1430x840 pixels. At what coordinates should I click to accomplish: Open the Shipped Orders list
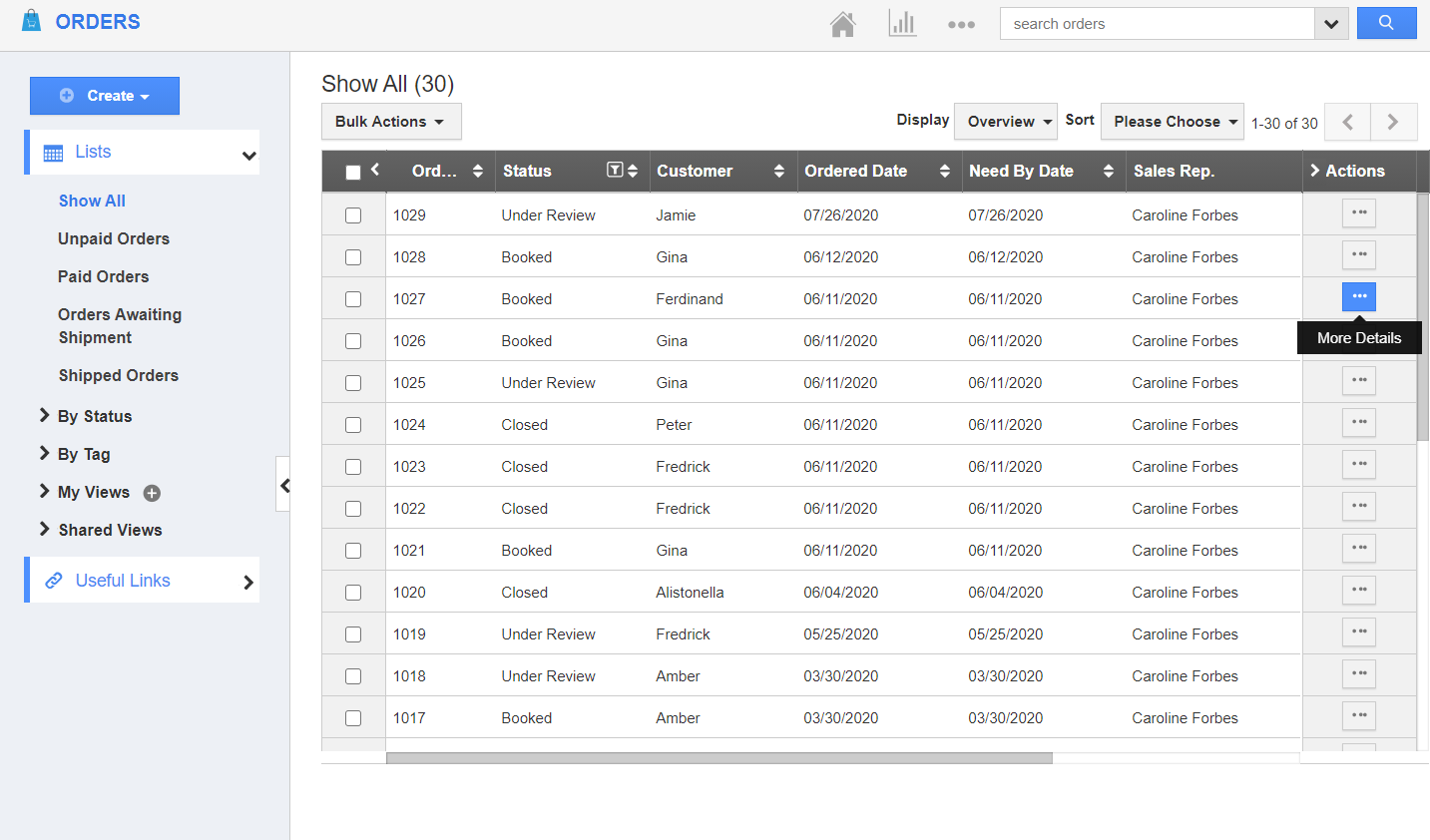click(x=118, y=375)
